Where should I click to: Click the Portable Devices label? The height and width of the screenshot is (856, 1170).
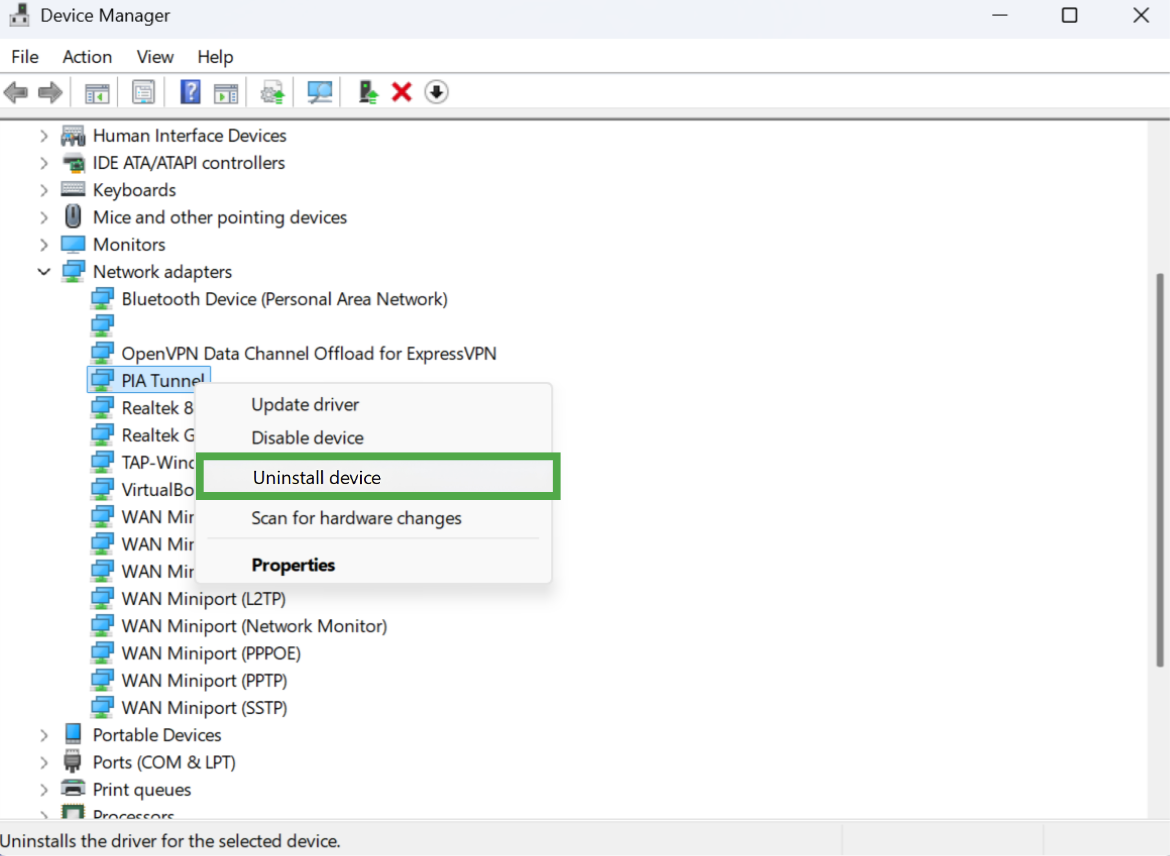[157, 735]
